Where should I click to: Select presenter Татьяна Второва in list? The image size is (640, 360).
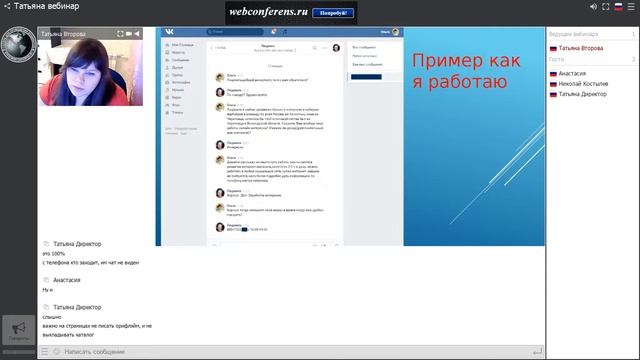coord(580,48)
